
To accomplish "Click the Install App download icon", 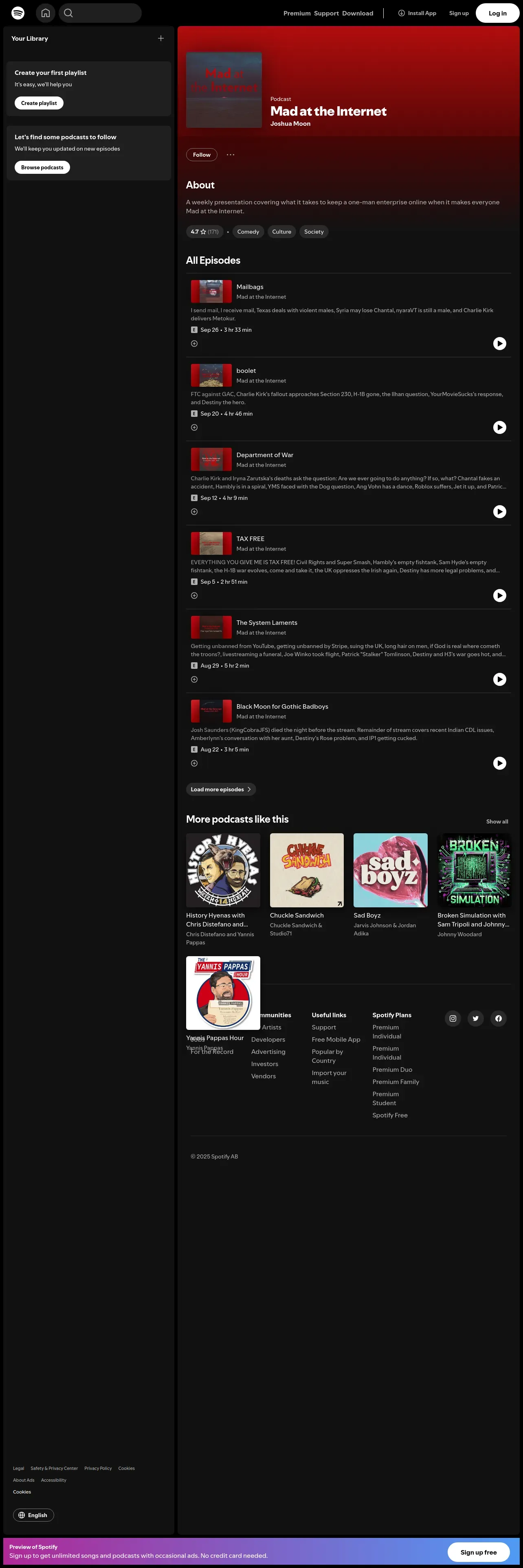I will coord(401,13).
